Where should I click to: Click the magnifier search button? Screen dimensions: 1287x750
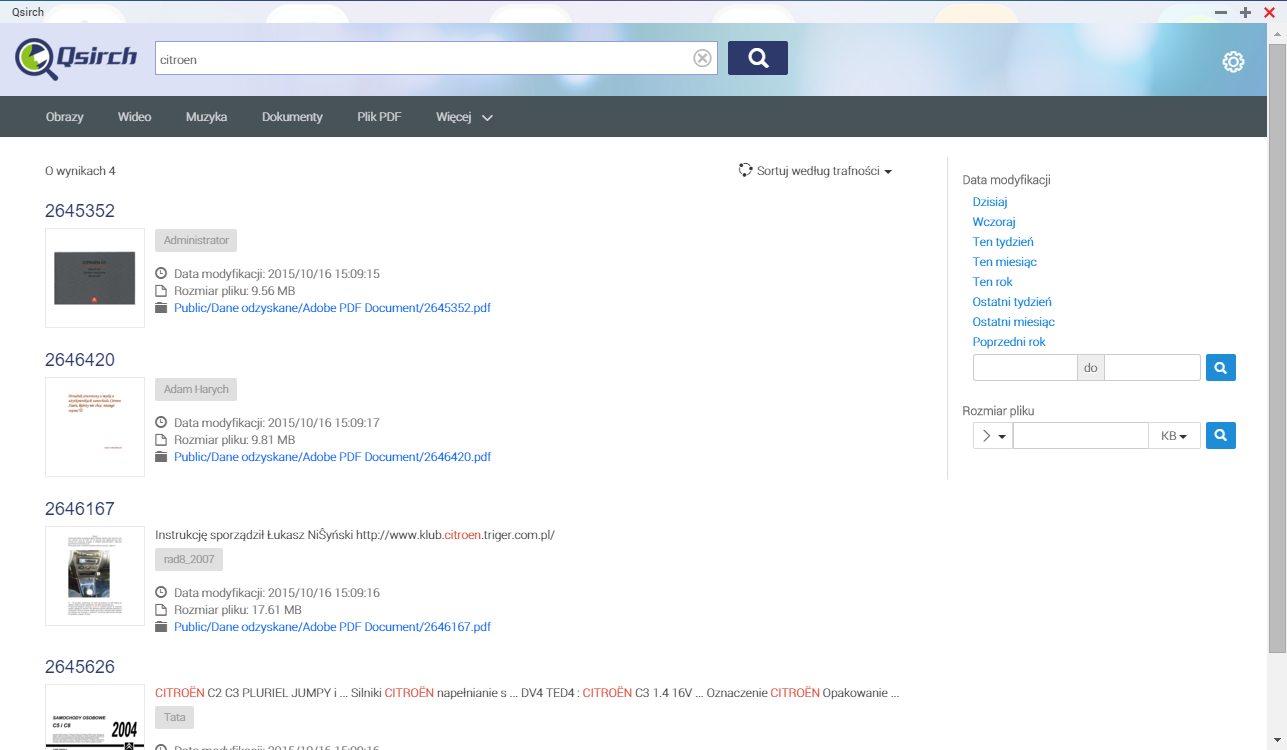tap(758, 58)
